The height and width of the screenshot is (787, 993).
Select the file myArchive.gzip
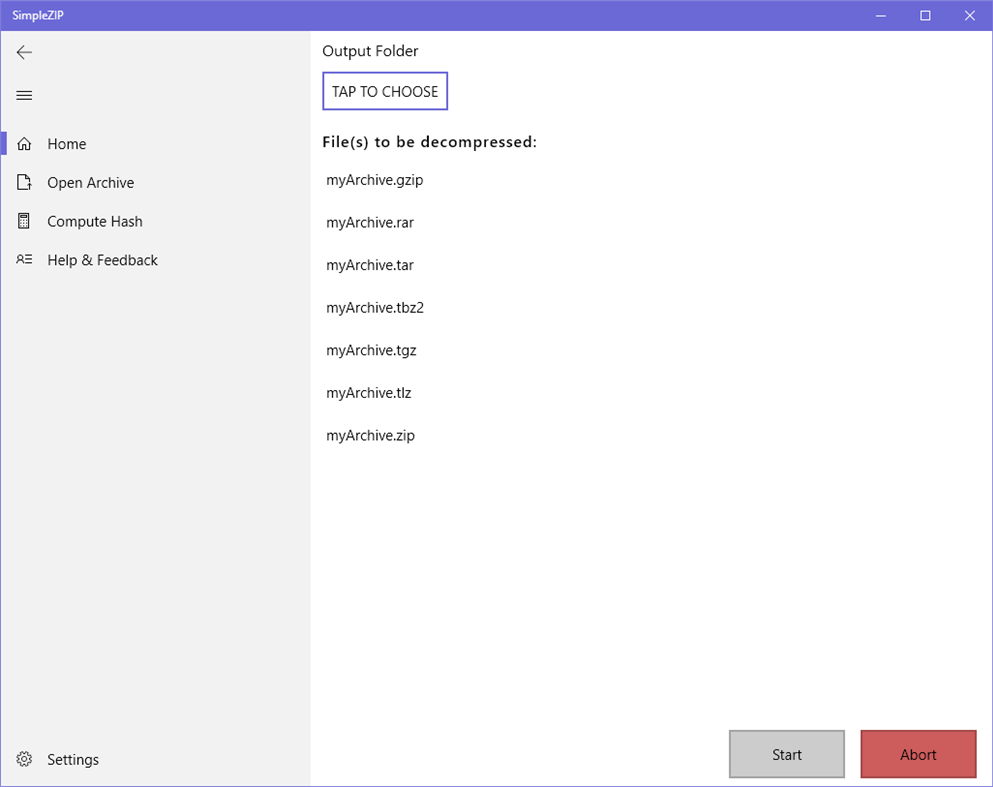pyautogui.click(x=375, y=180)
